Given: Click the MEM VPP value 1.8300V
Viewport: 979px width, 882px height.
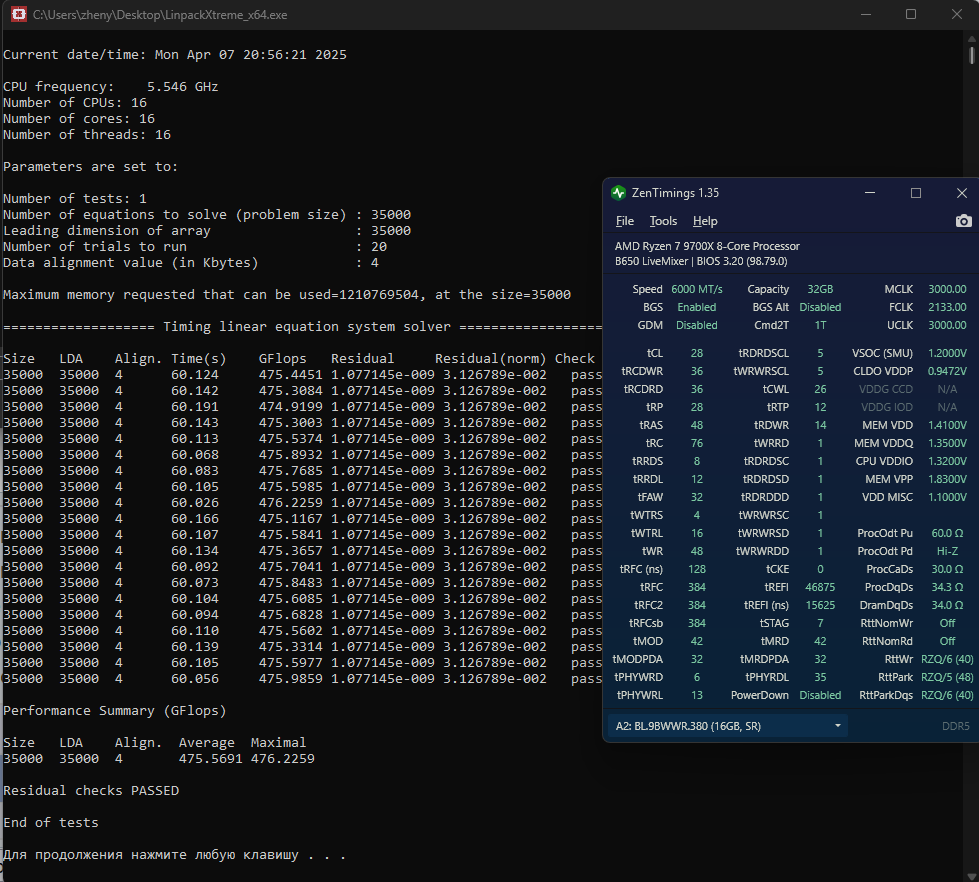Looking at the screenshot, I should [947, 479].
